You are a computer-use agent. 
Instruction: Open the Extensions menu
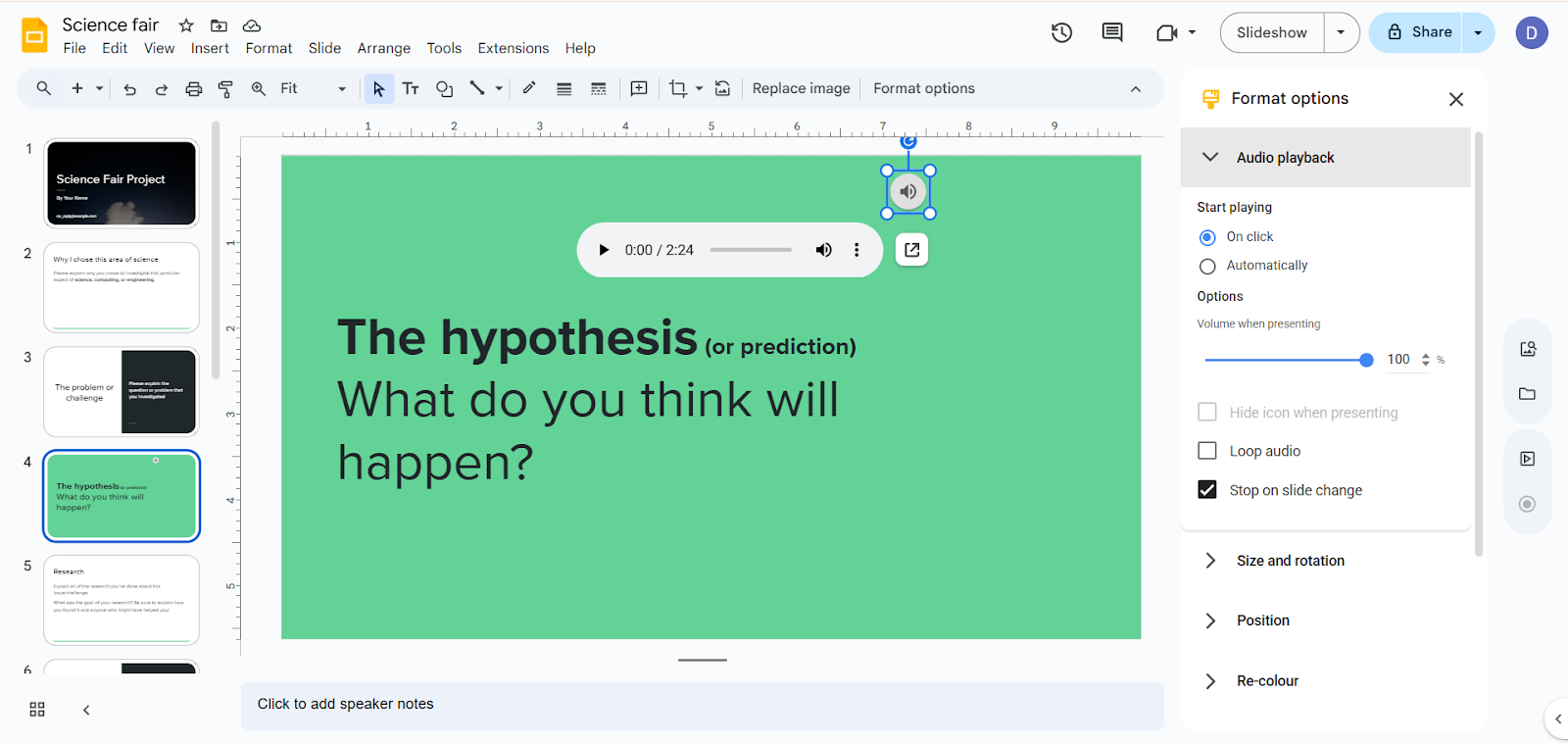coord(514,48)
